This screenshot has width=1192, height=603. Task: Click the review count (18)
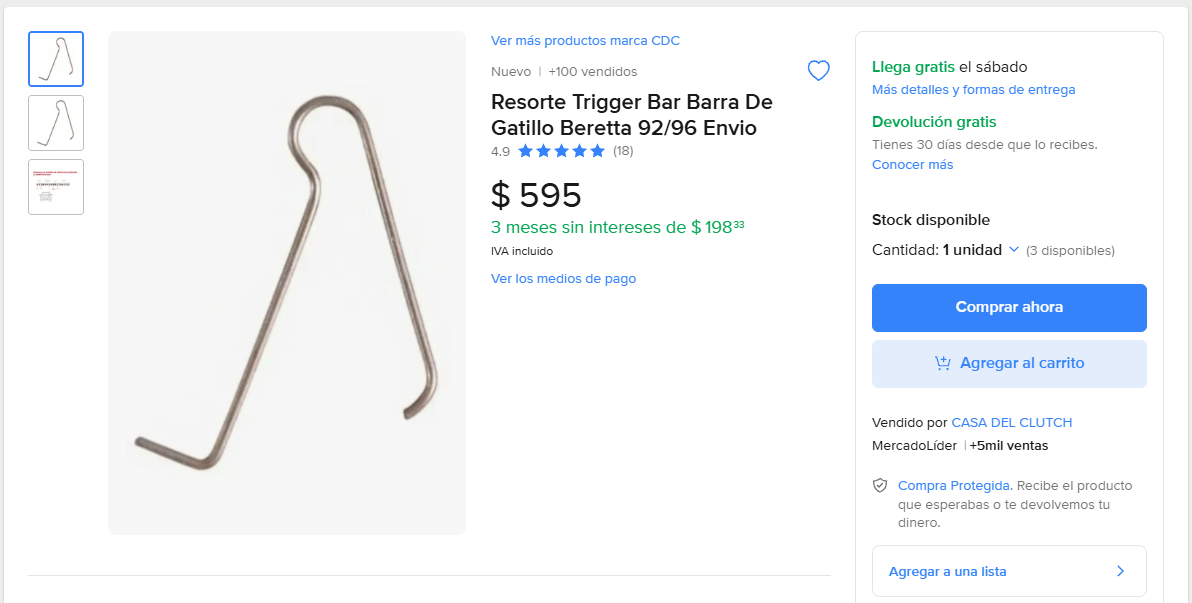click(x=623, y=151)
